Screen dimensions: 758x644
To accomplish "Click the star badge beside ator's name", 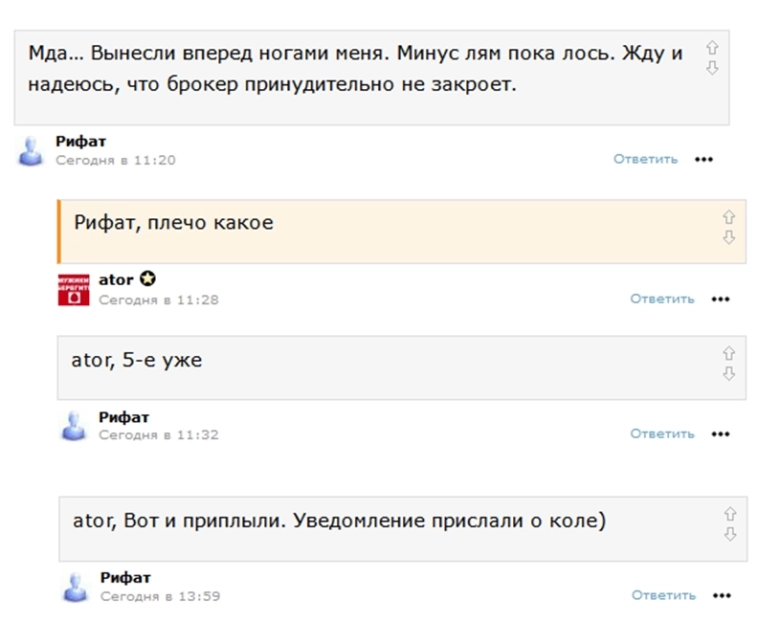I will (147, 279).
